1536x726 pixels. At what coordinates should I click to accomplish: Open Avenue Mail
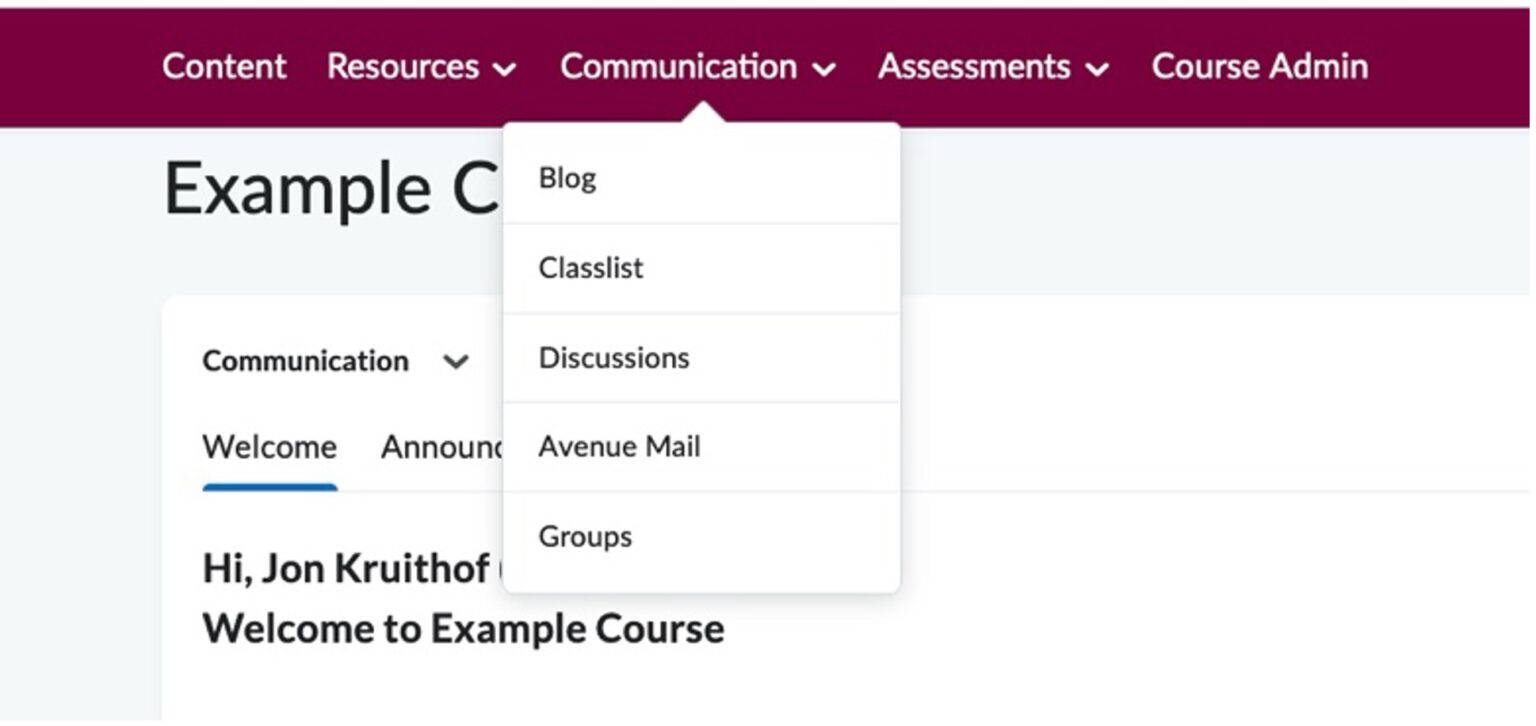619,447
